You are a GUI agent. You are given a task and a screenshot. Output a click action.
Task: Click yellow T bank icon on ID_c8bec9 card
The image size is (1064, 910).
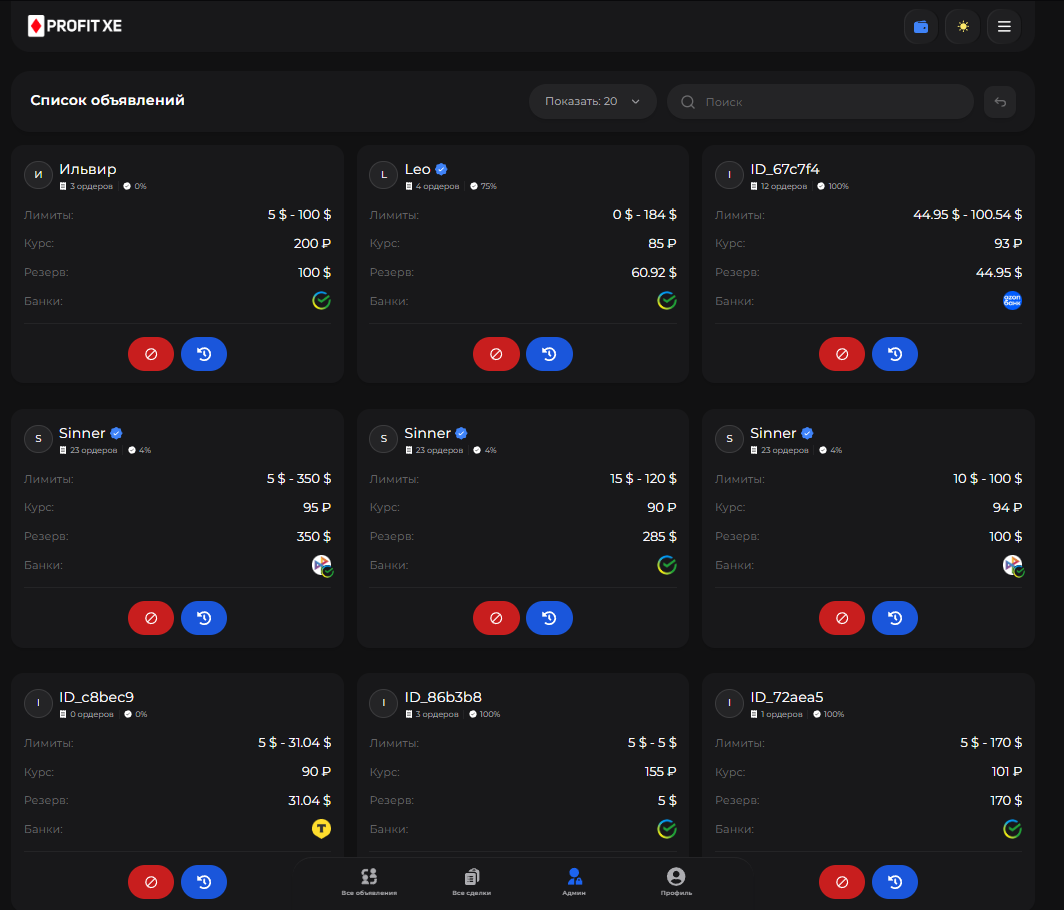click(321, 828)
